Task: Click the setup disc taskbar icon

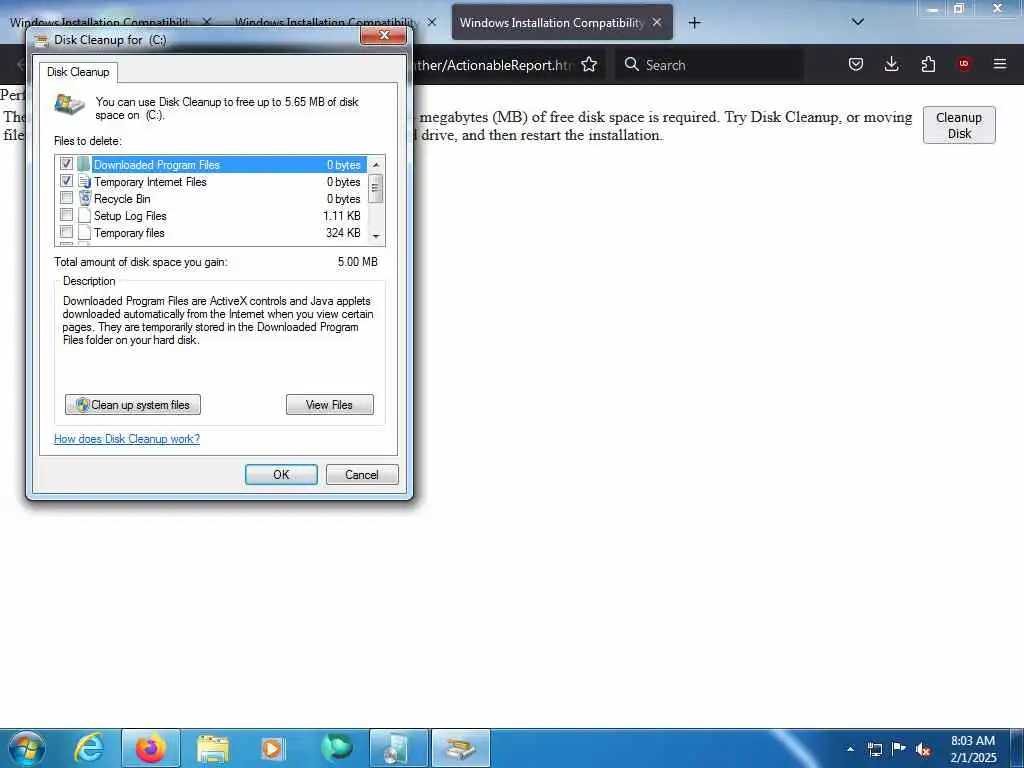Action: tap(398, 748)
